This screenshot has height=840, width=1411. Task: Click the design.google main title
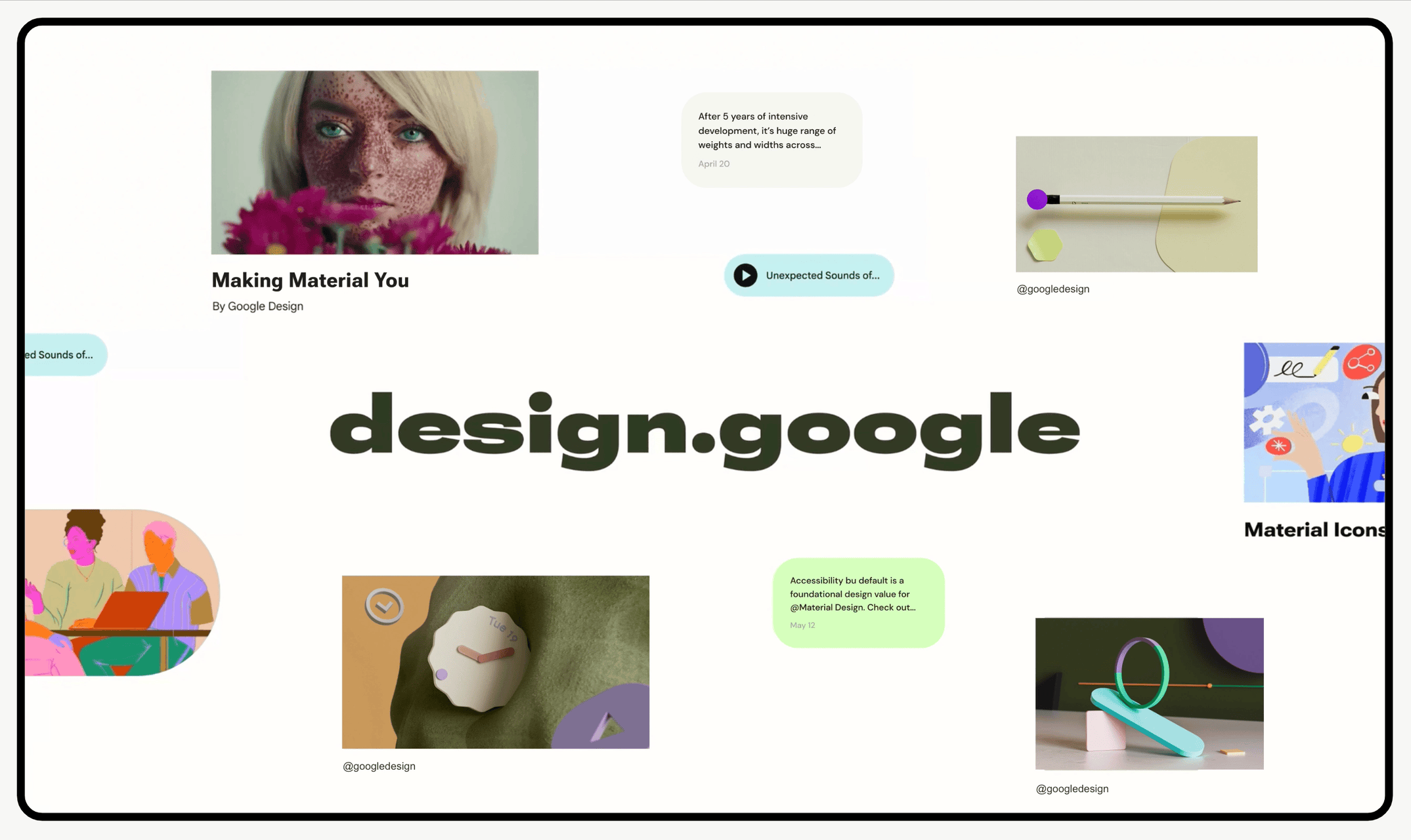pos(704,430)
